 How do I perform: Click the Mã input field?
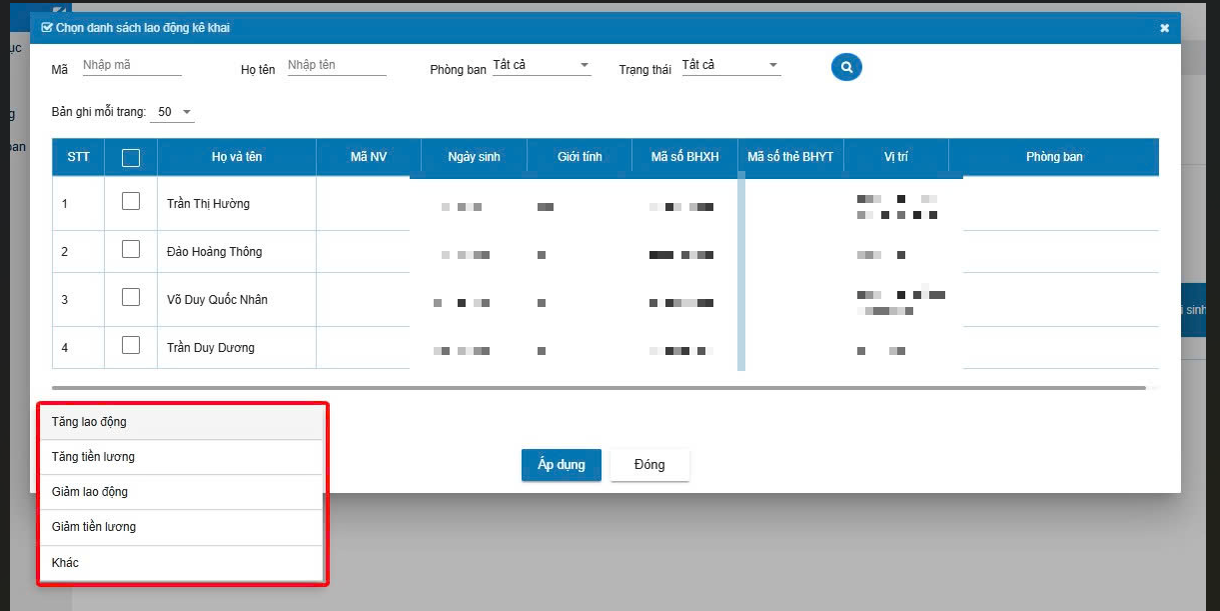[x=131, y=66]
